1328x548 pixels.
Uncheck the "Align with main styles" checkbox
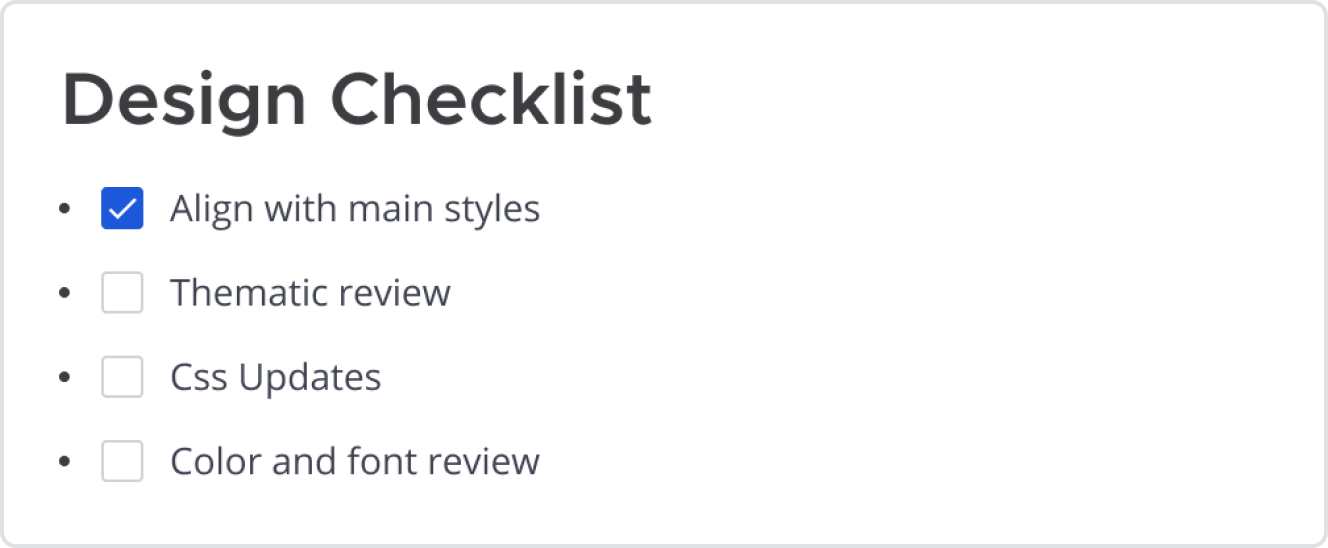click(122, 209)
